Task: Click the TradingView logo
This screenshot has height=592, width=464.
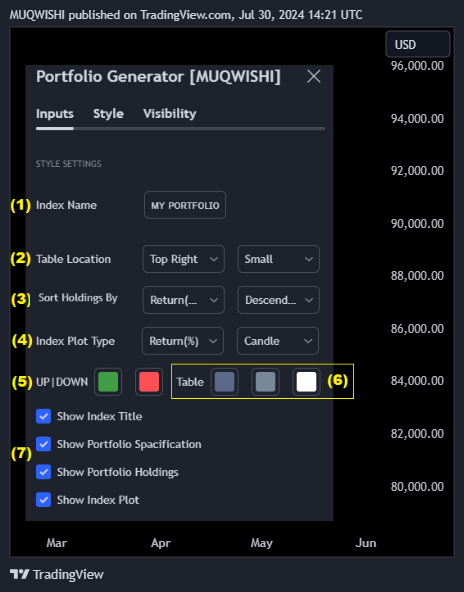Action: (57, 574)
